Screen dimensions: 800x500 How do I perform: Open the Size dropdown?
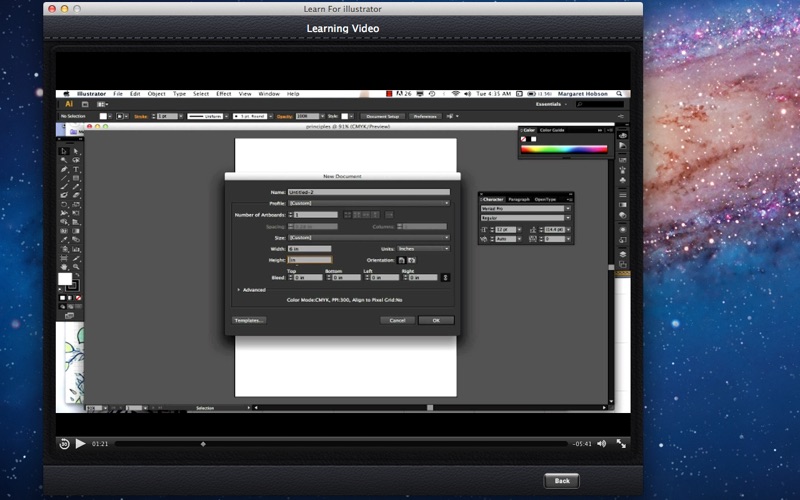tap(369, 238)
